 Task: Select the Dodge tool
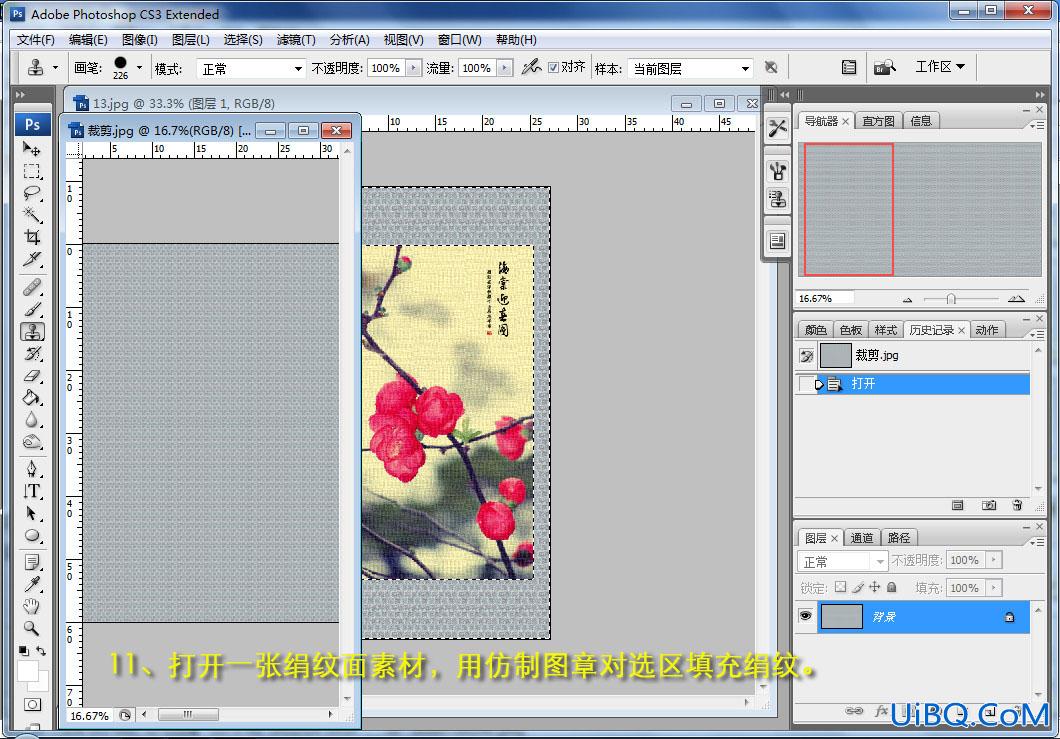pyautogui.click(x=32, y=442)
